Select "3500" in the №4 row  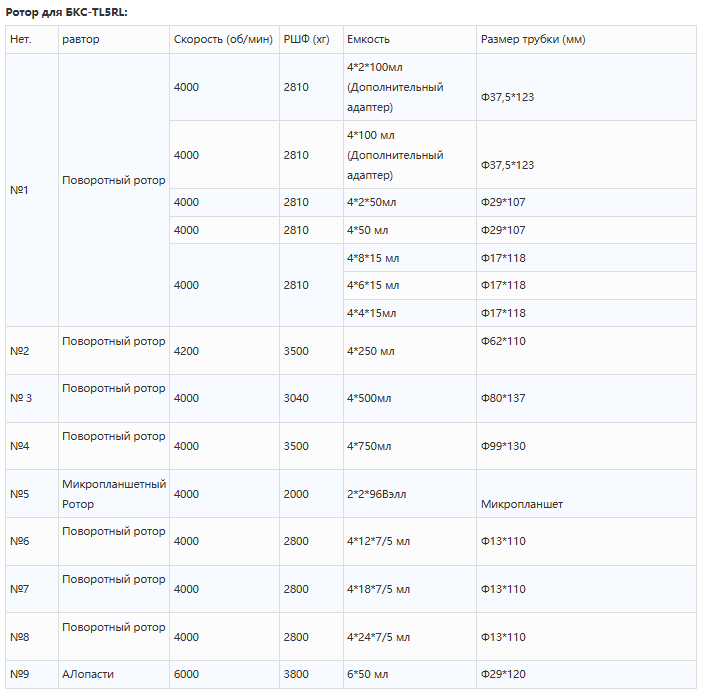(296, 446)
